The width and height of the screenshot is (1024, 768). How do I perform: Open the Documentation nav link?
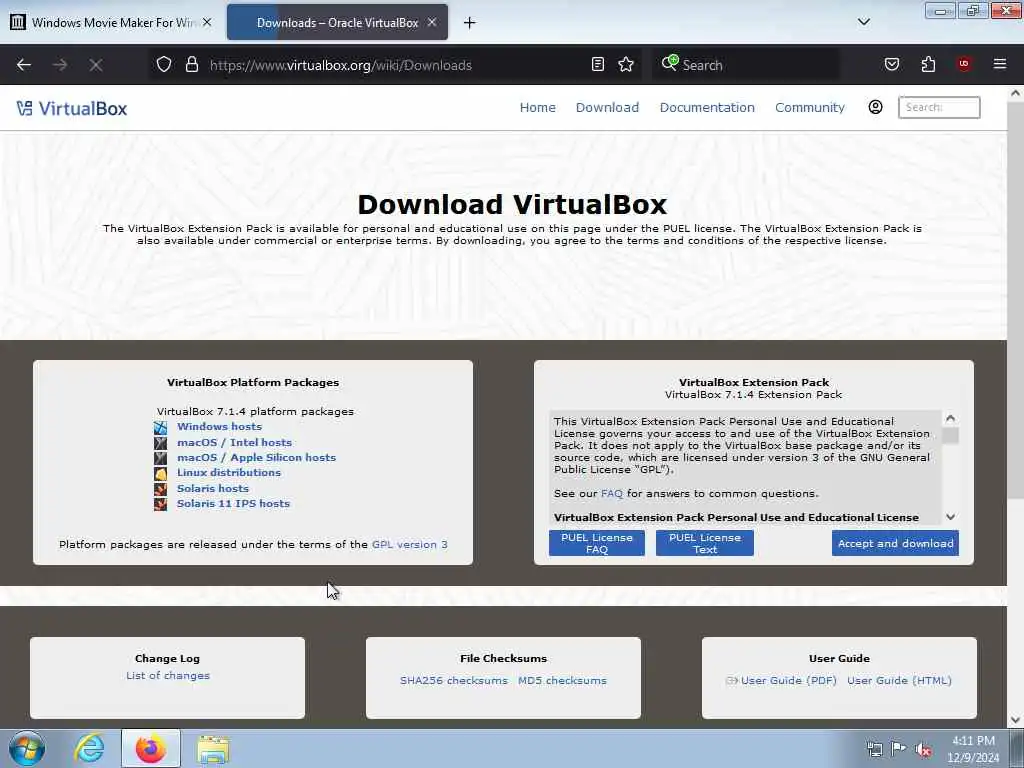tap(707, 107)
